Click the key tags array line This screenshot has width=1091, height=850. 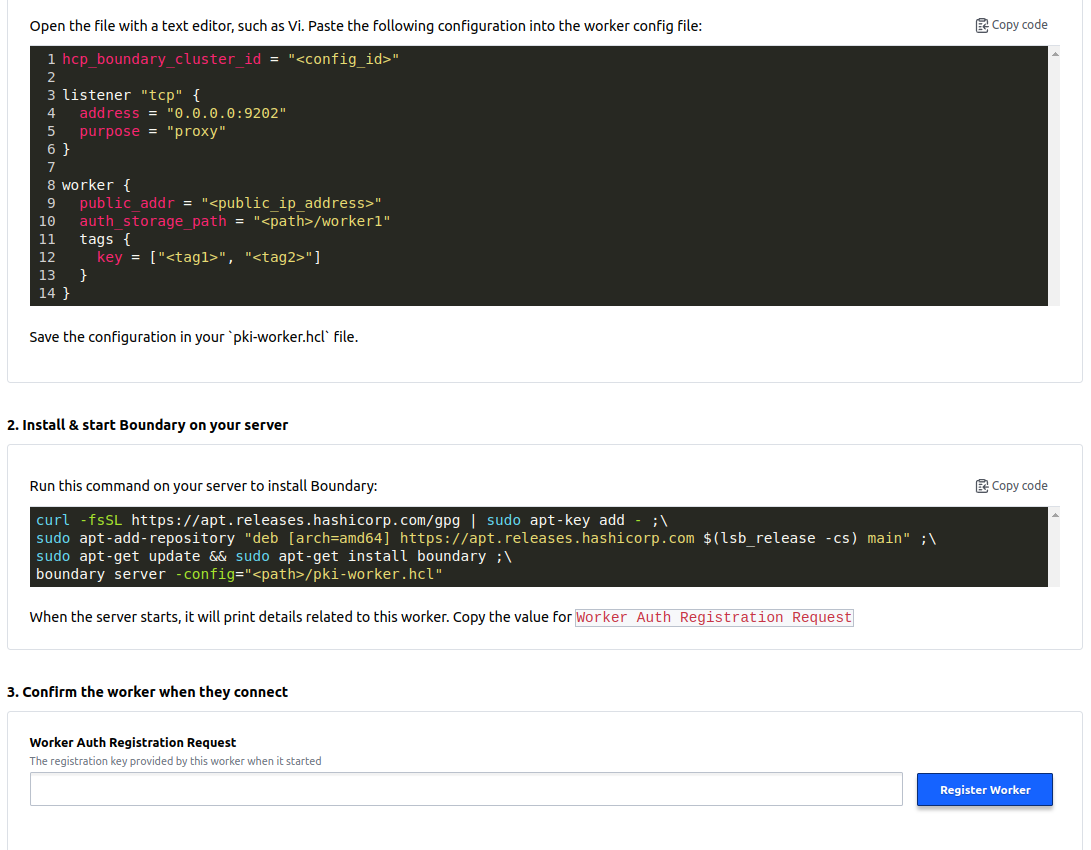208,257
